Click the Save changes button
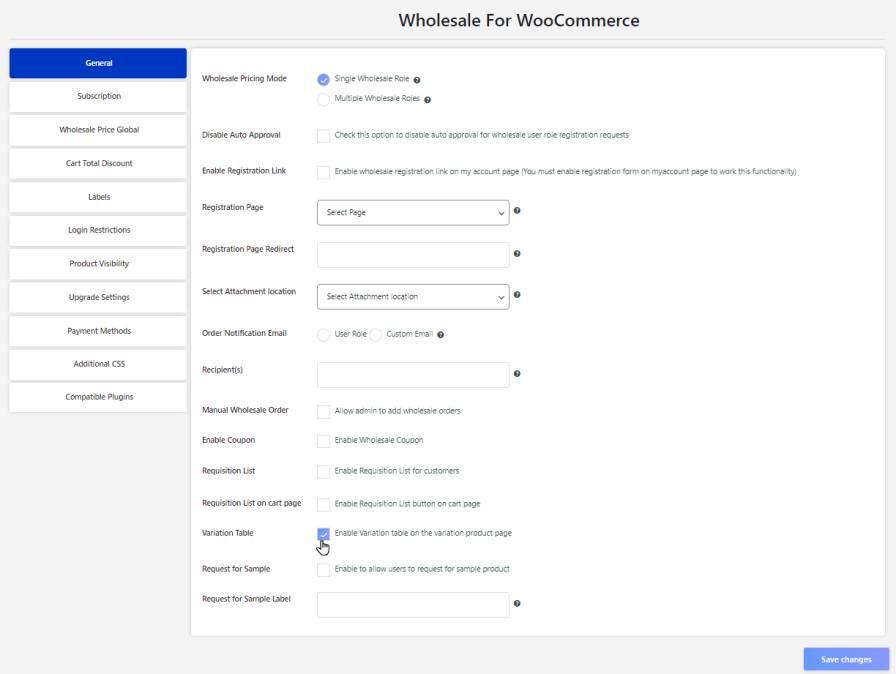896x674 pixels. [846, 659]
